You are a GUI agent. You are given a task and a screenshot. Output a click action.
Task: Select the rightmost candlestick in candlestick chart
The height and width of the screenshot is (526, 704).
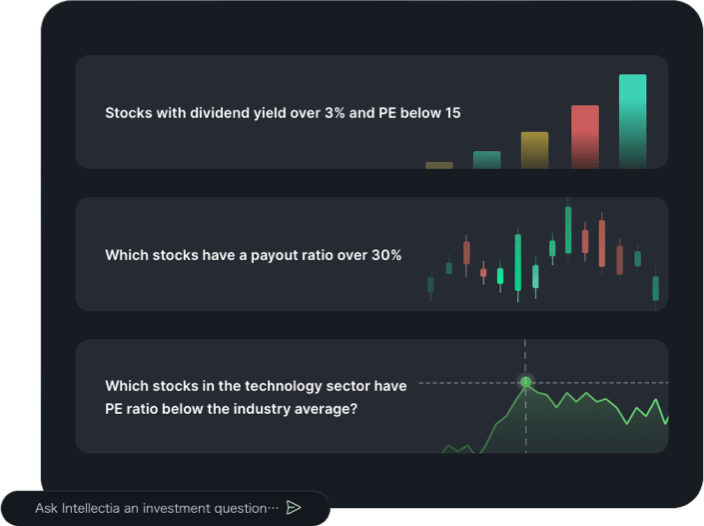pyautogui.click(x=656, y=288)
